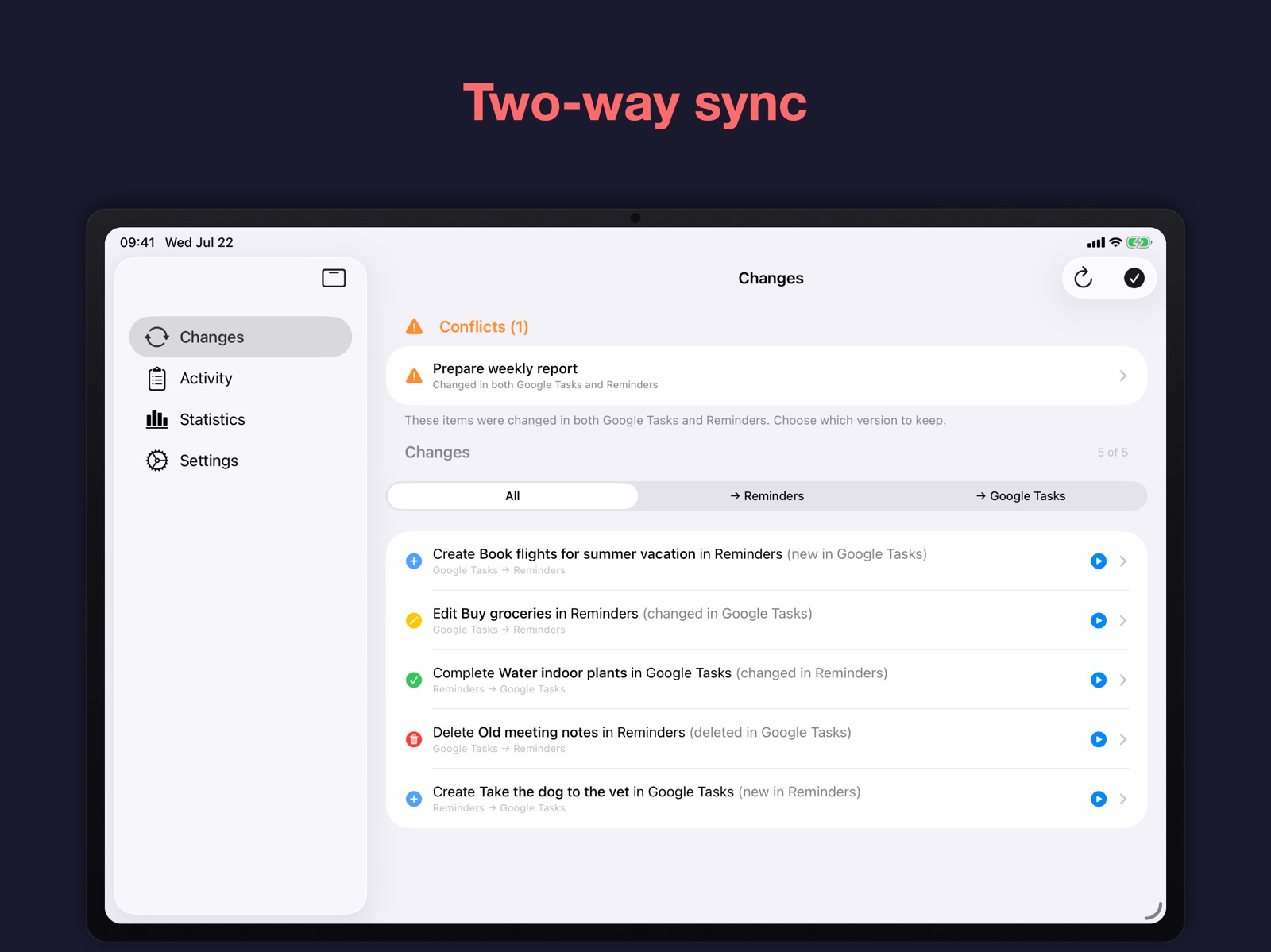Click the Settings gear icon
1271x952 pixels.
pyautogui.click(x=157, y=461)
